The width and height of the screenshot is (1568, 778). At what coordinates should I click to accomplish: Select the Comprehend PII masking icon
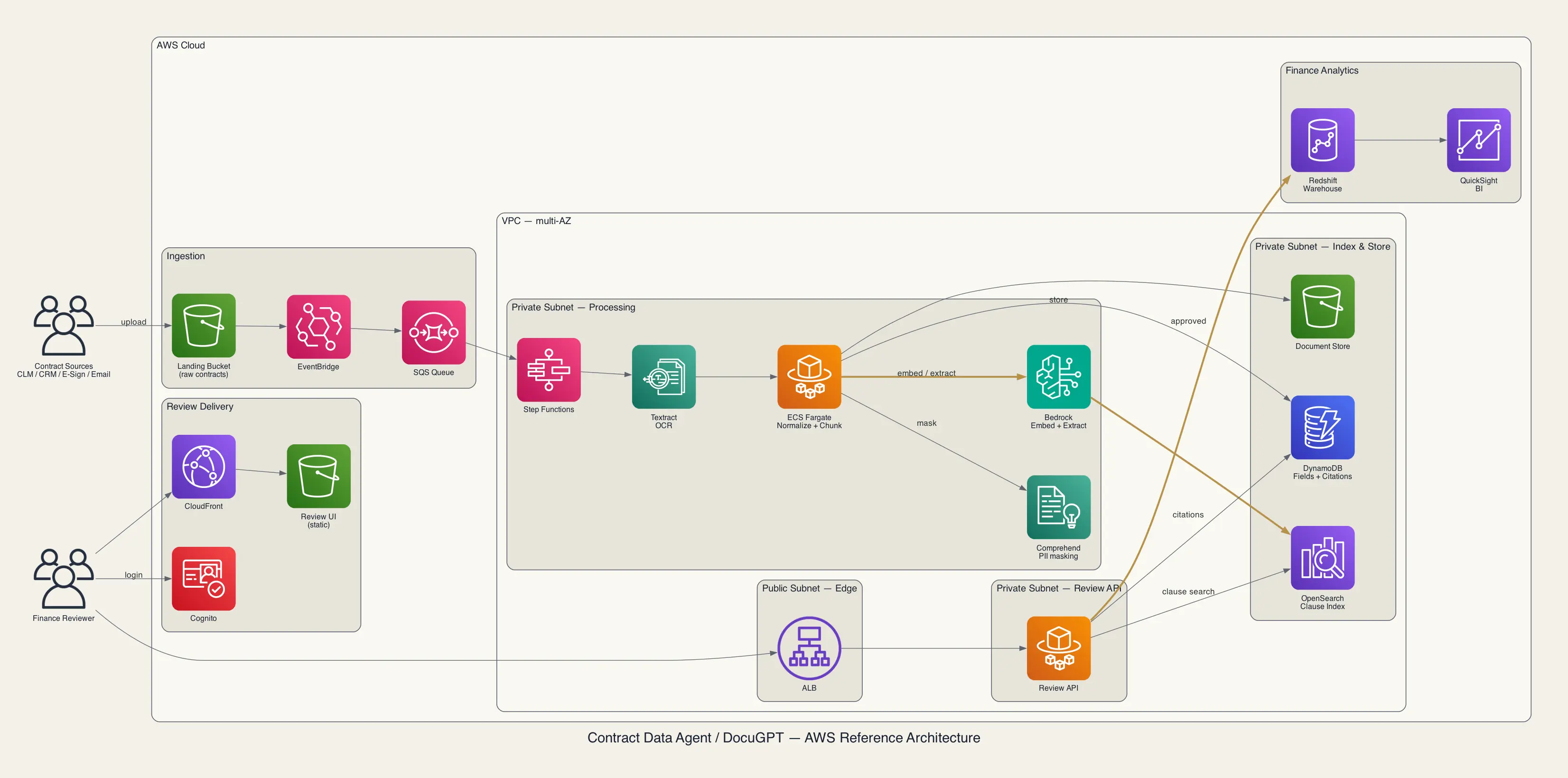[1058, 507]
